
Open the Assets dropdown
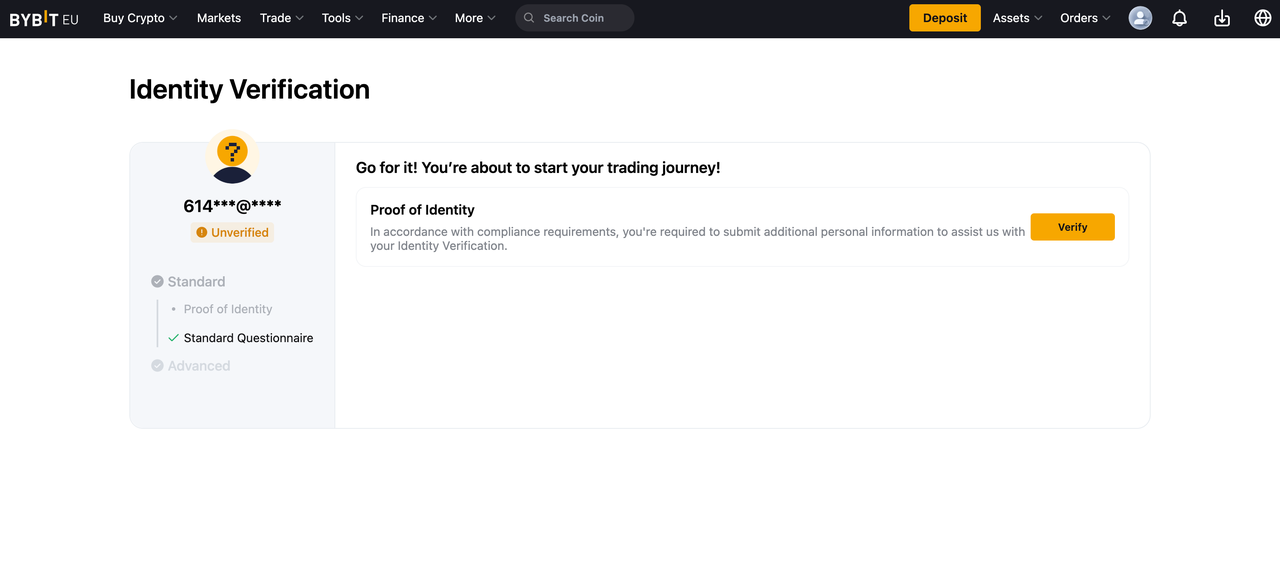point(1017,18)
